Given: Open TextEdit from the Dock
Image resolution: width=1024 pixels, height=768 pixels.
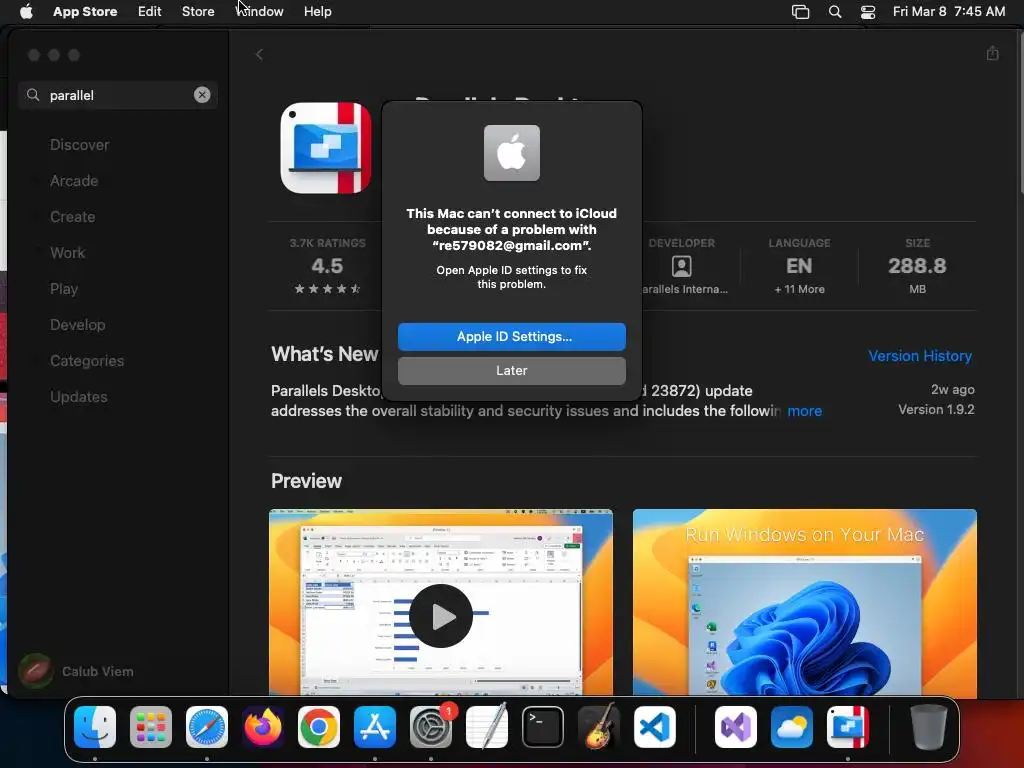Looking at the screenshot, I should pos(487,727).
